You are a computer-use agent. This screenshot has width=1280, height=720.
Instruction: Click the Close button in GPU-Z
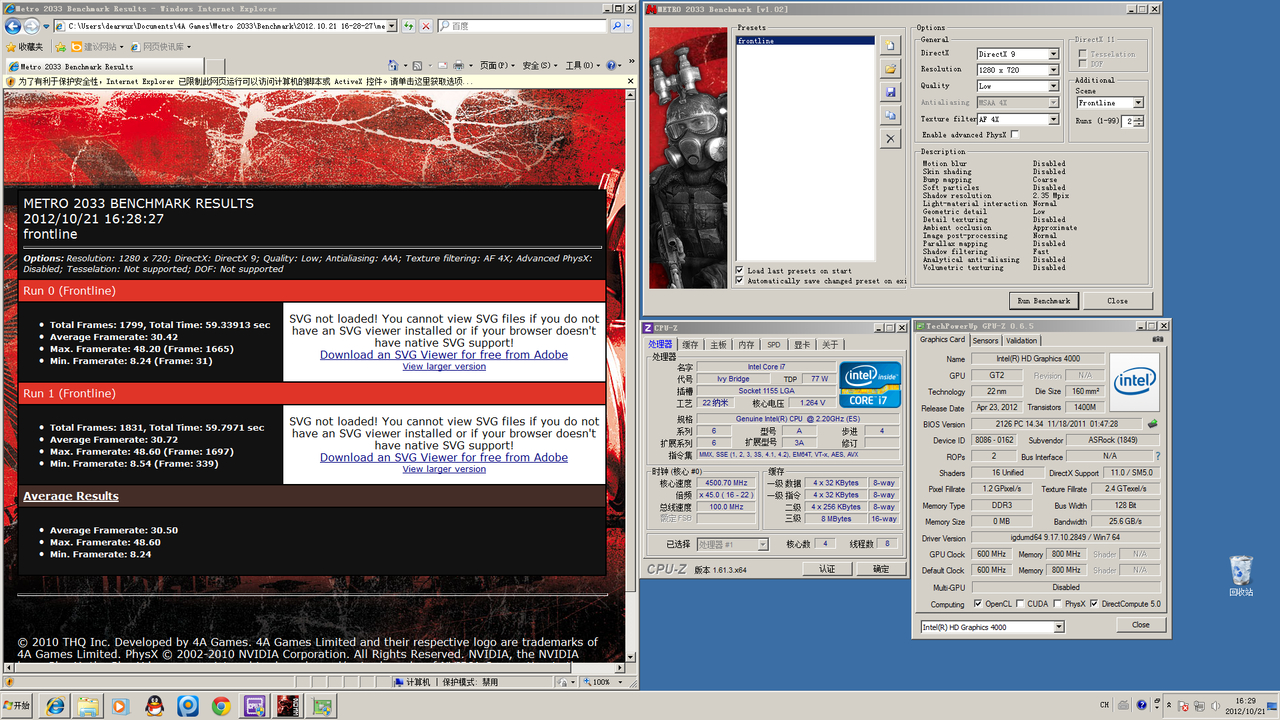(x=1140, y=624)
